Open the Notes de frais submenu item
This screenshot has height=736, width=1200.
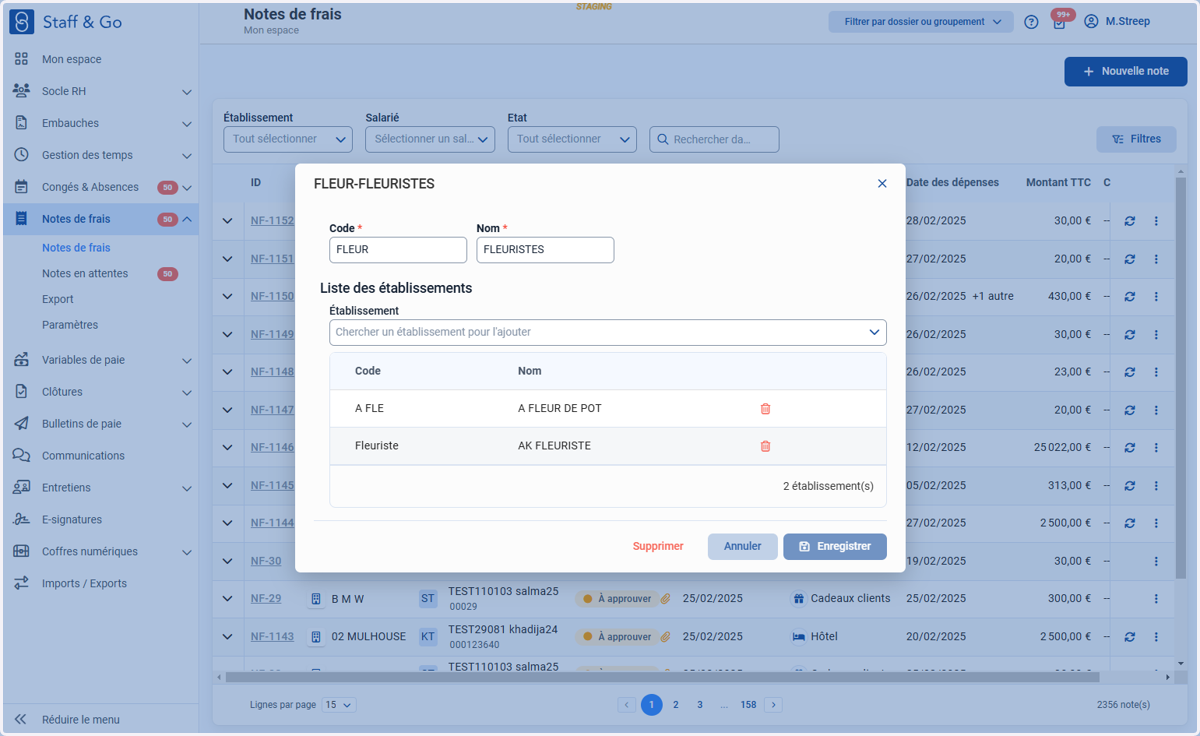(76, 248)
